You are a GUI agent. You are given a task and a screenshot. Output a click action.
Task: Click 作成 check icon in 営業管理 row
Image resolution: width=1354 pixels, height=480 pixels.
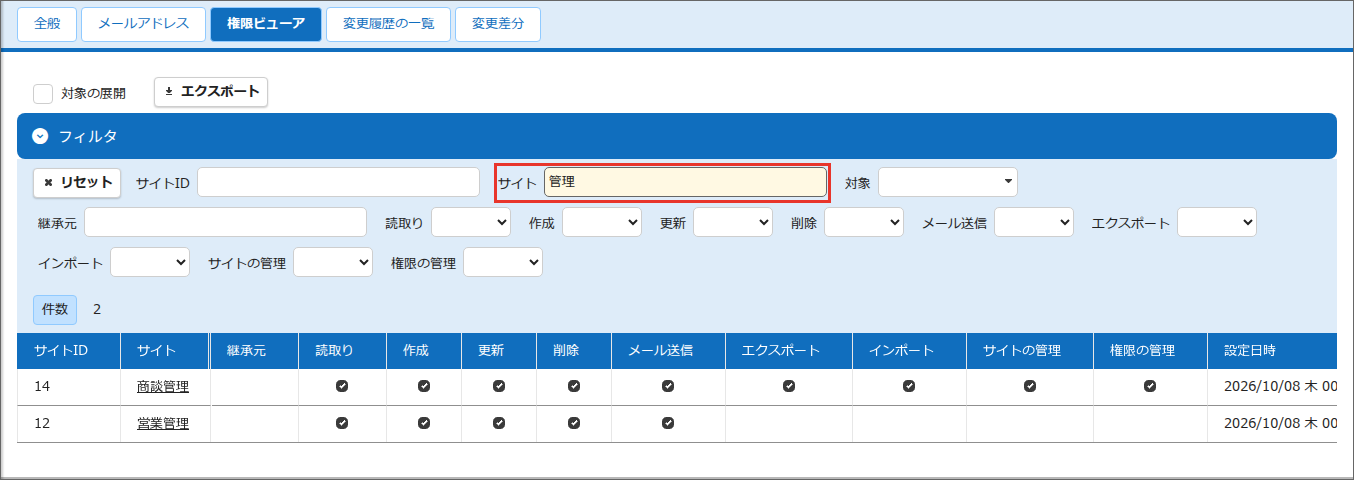[424, 423]
